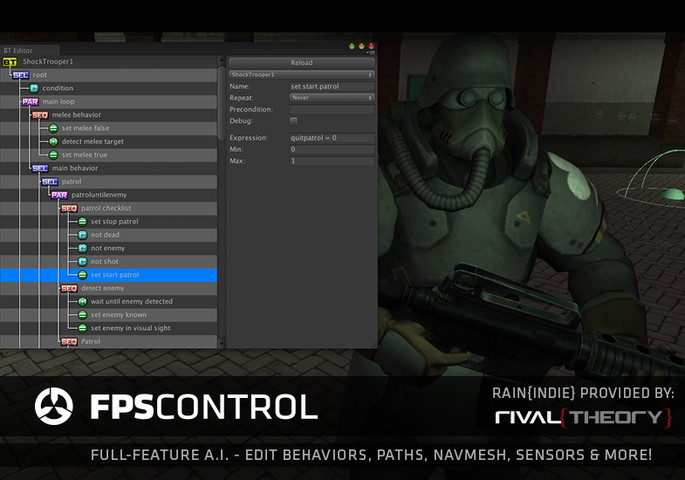Click the orange window button in BT Editor

[x=361, y=46]
